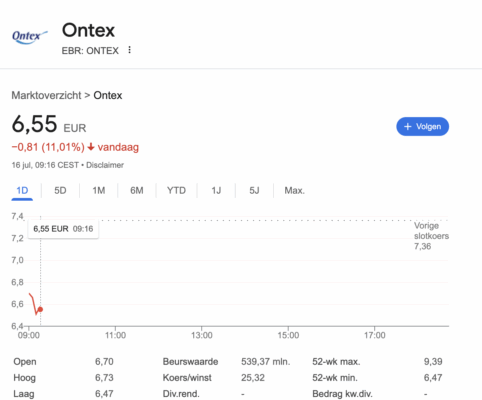Viewport: 482px width, 400px height.
Task: Select the YTD chart tab
Action: pyautogui.click(x=176, y=191)
